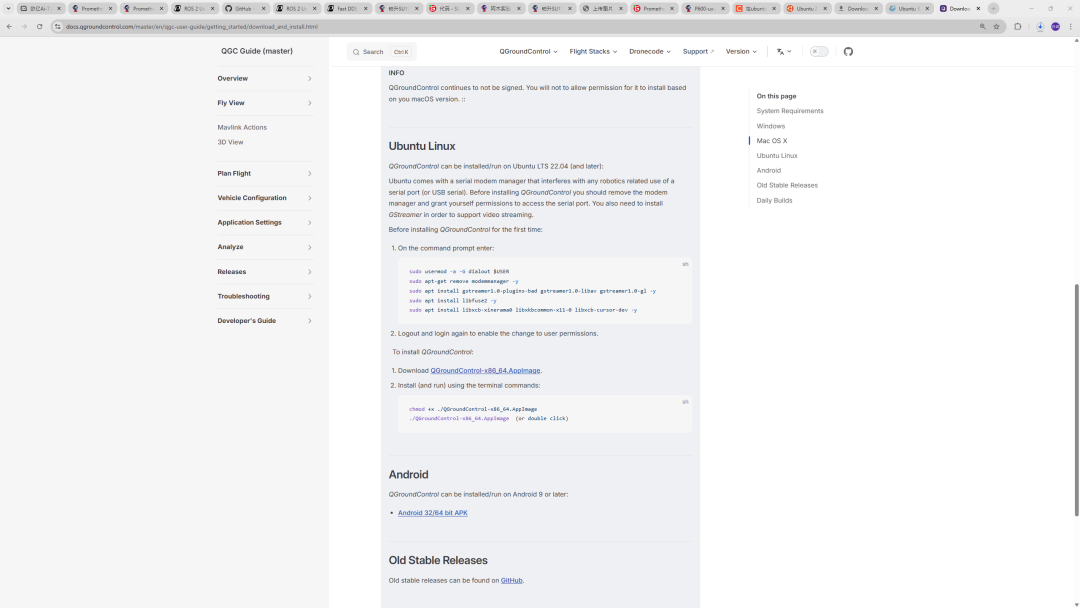
Task: Open the tab search dropdown arrow
Action: (8, 8)
